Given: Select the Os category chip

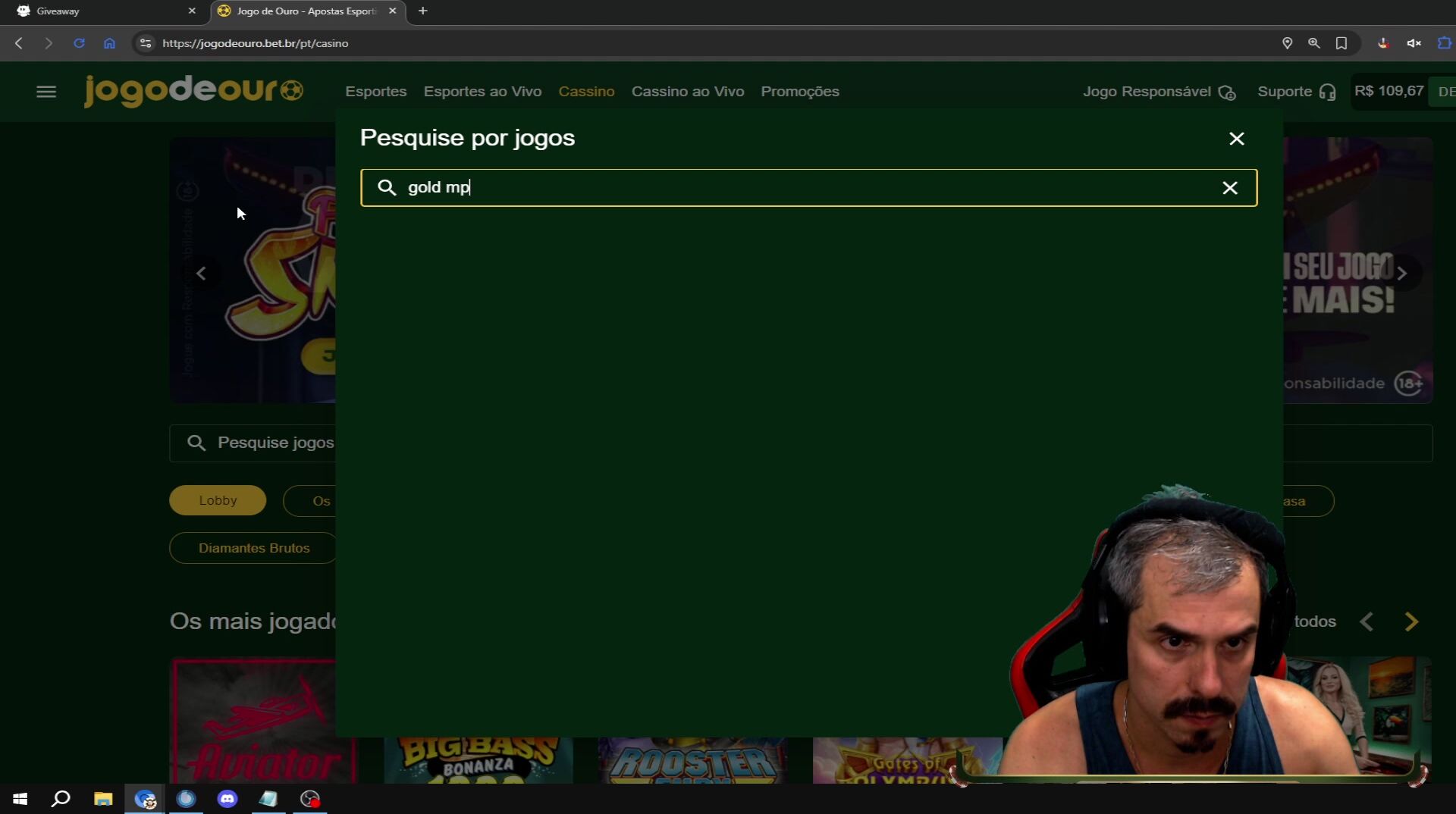Looking at the screenshot, I should coord(309,501).
